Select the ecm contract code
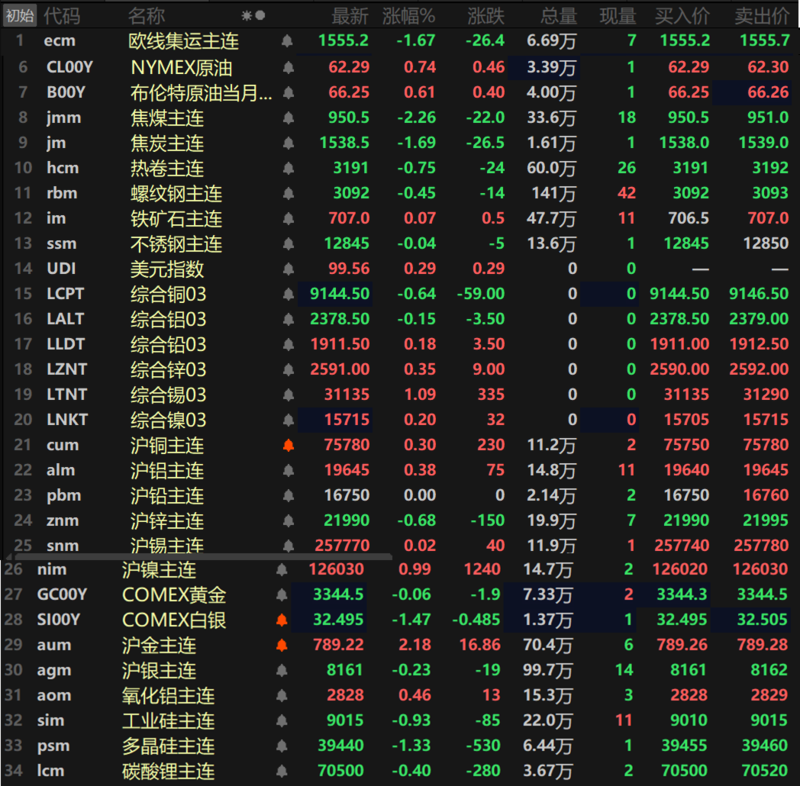Viewport: 800px width, 786px height. (60, 41)
